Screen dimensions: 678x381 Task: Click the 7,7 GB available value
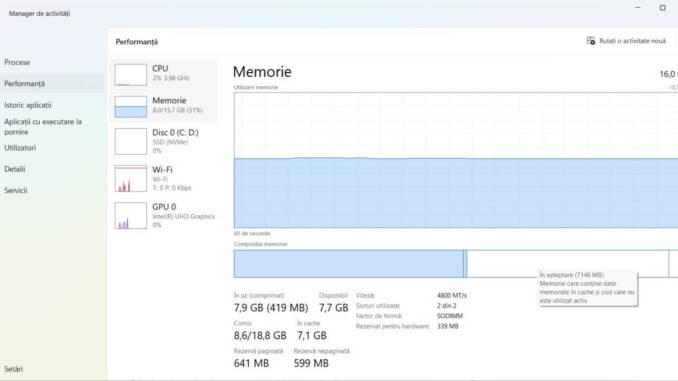[333, 307]
